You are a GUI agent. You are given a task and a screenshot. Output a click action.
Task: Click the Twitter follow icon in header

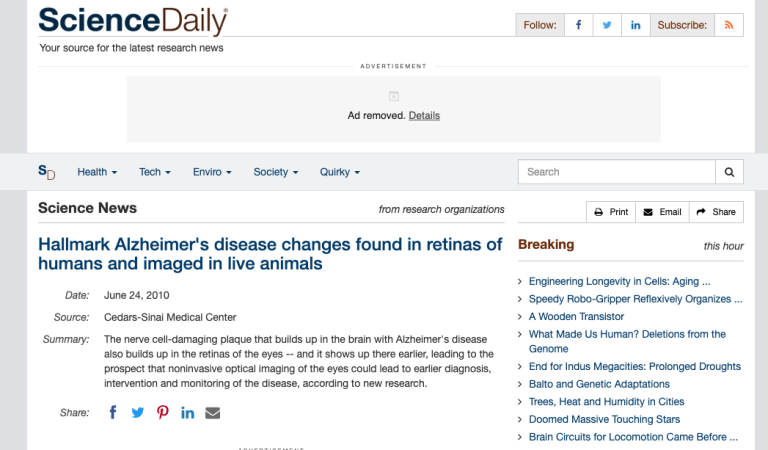tap(606, 25)
